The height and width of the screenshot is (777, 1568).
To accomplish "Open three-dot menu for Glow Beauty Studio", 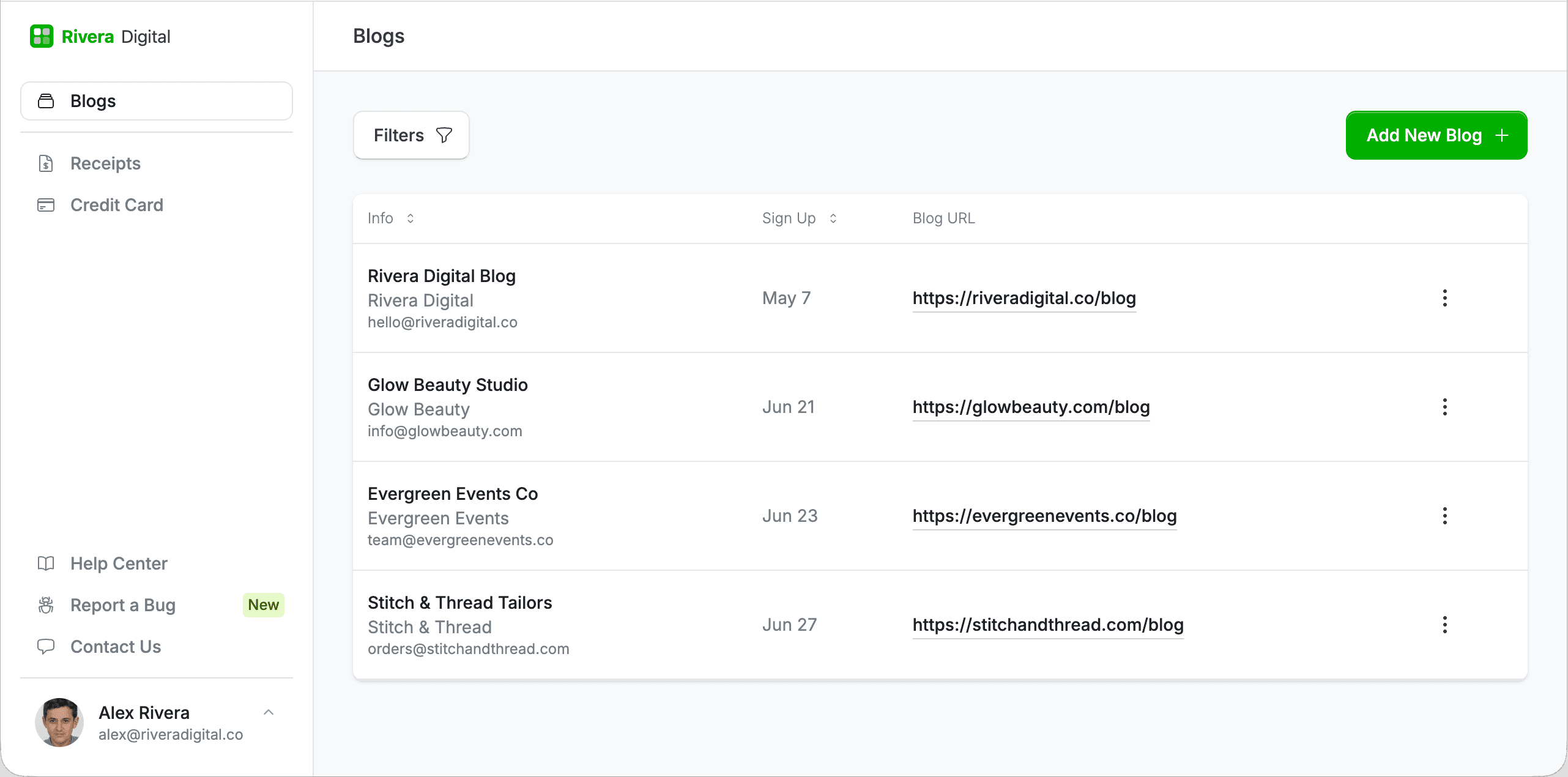I will pyautogui.click(x=1444, y=407).
